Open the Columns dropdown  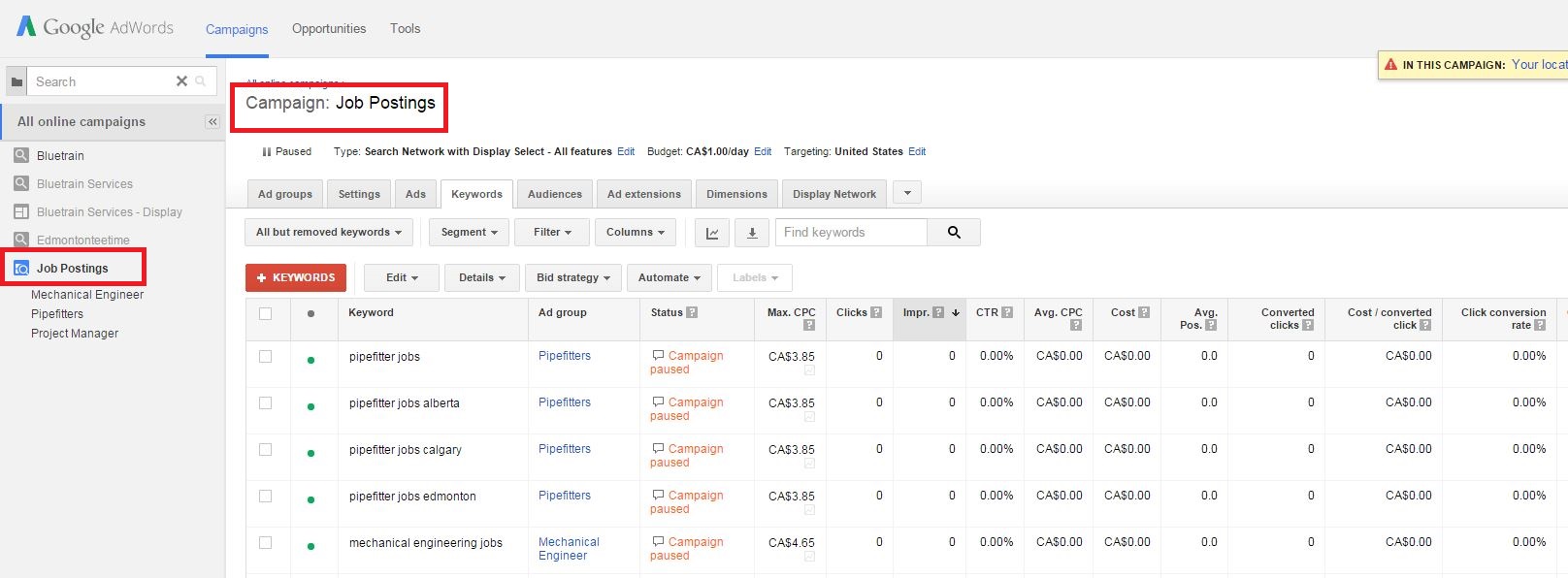click(636, 233)
